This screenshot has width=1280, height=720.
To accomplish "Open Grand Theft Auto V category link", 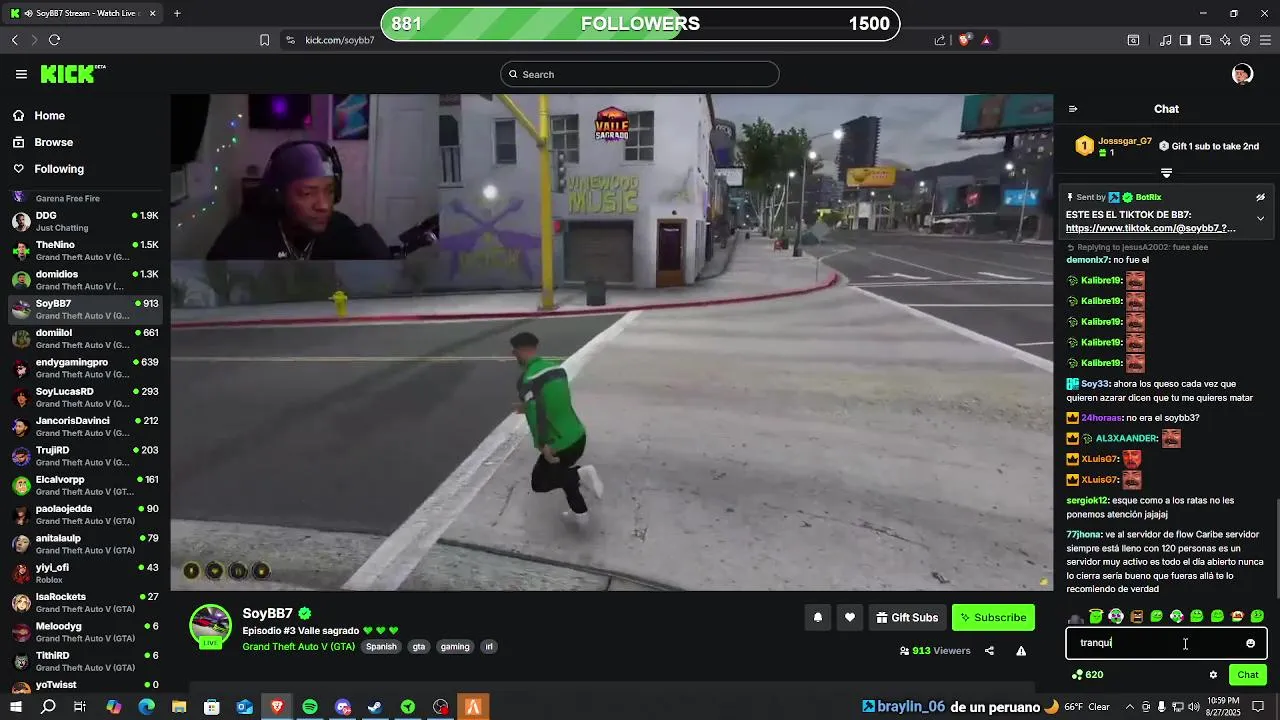I will coord(299,647).
